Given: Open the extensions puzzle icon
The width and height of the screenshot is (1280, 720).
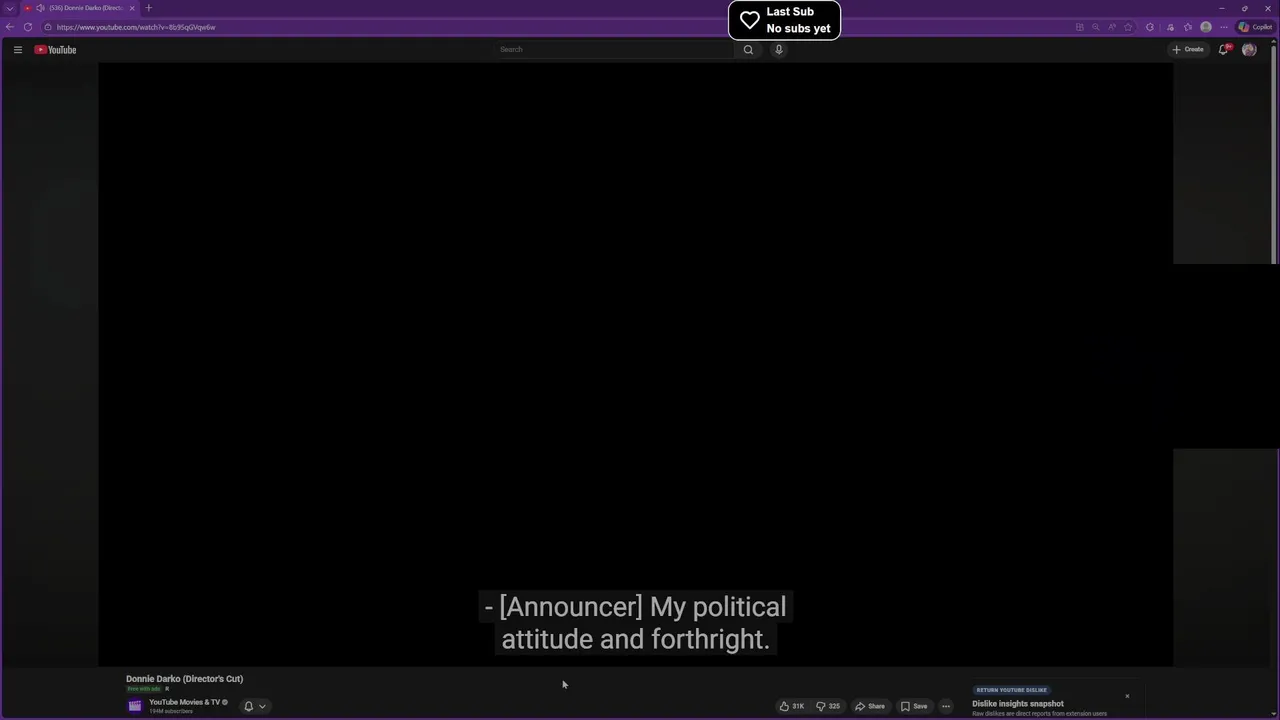Looking at the screenshot, I should [1150, 27].
